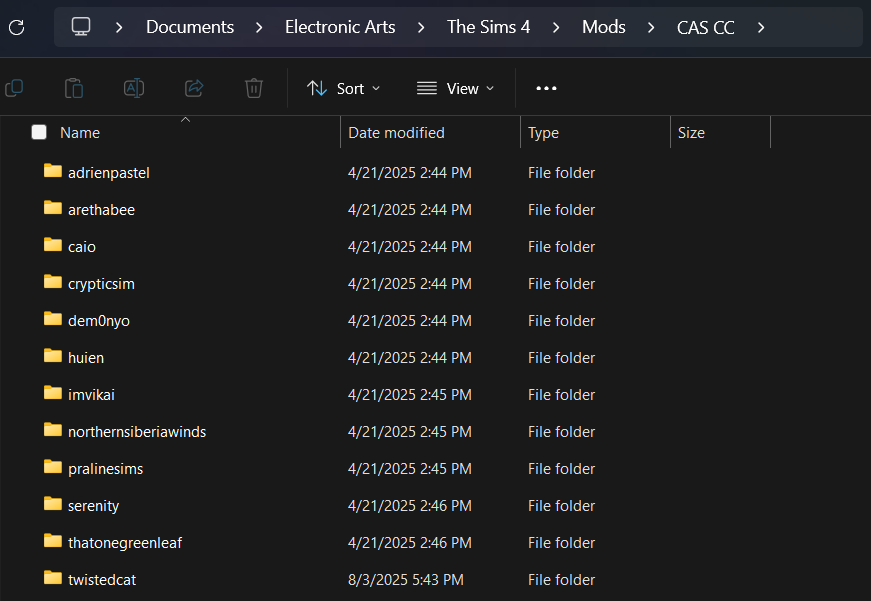The image size is (871, 601).
Task: Sort by the Name column header
Action: (x=80, y=133)
